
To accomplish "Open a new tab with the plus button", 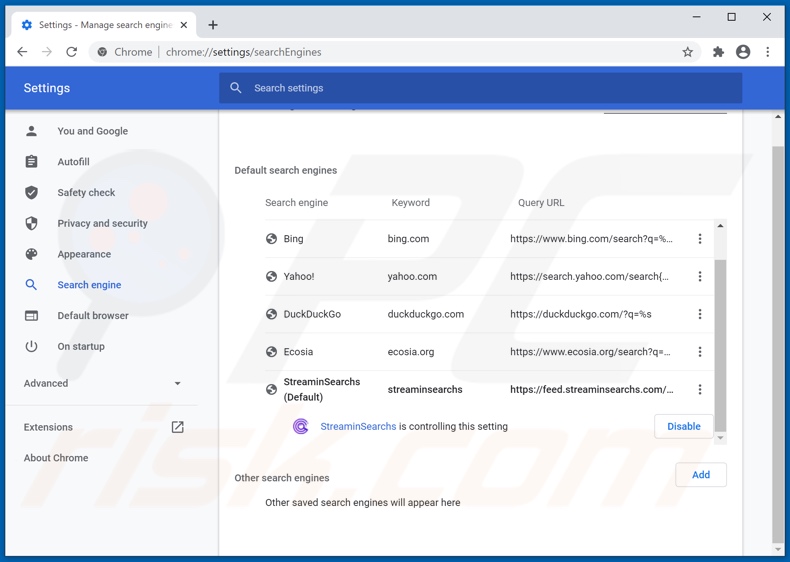I will click(213, 24).
